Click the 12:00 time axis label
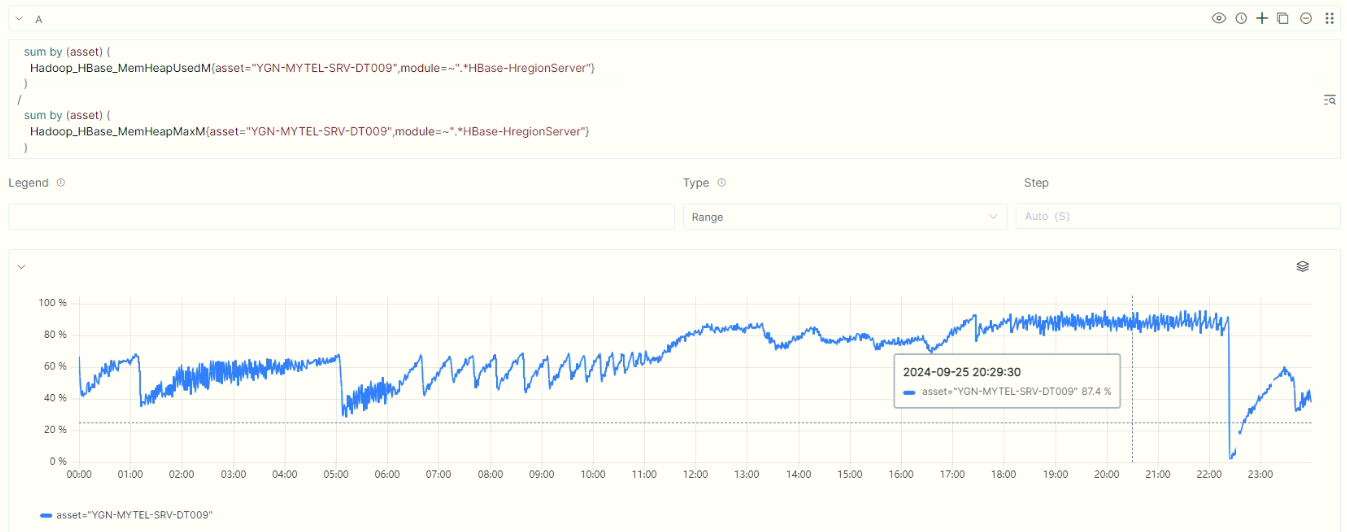The width and height of the screenshot is (1347, 532). click(696, 474)
